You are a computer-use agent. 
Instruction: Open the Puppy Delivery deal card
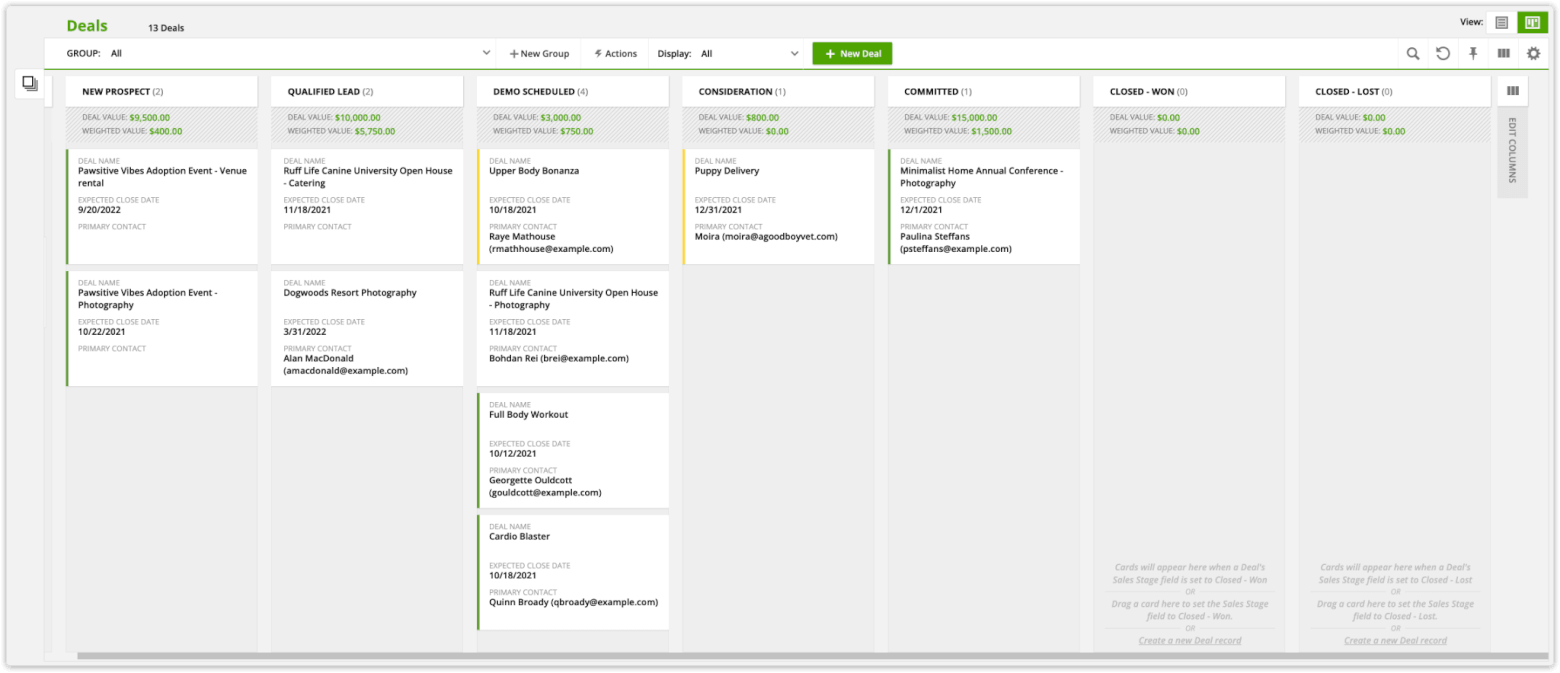(x=777, y=205)
